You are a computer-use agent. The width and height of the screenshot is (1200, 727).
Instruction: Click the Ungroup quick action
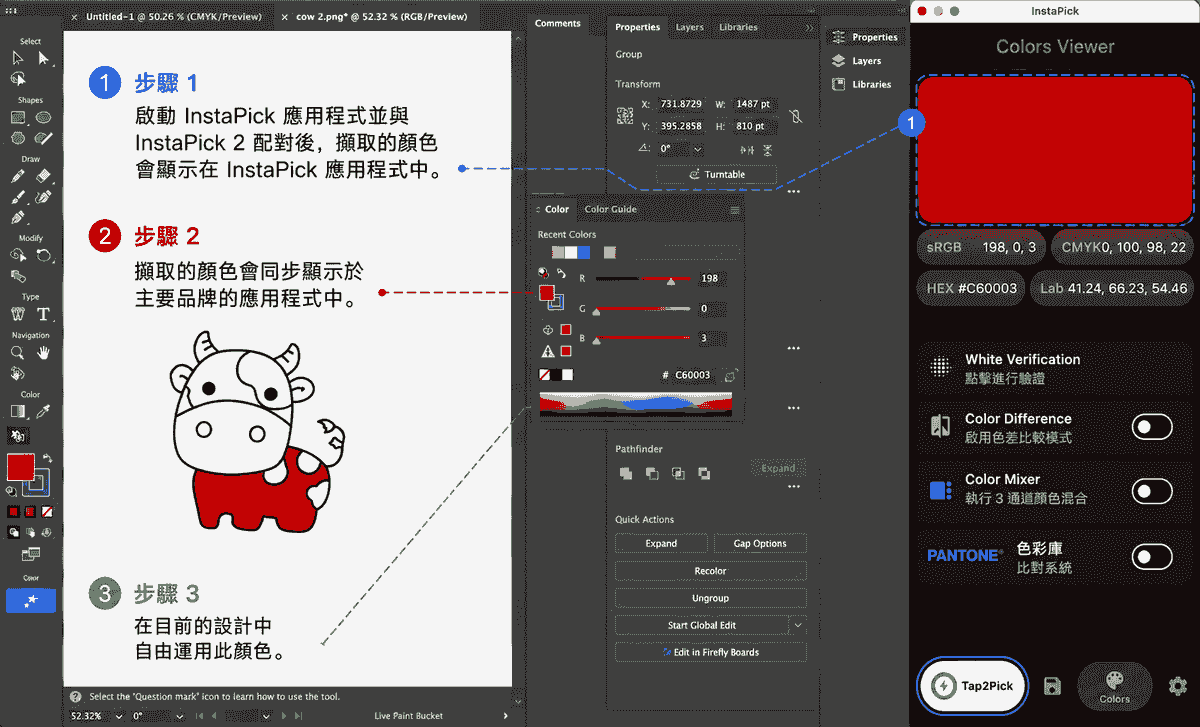[710, 598]
